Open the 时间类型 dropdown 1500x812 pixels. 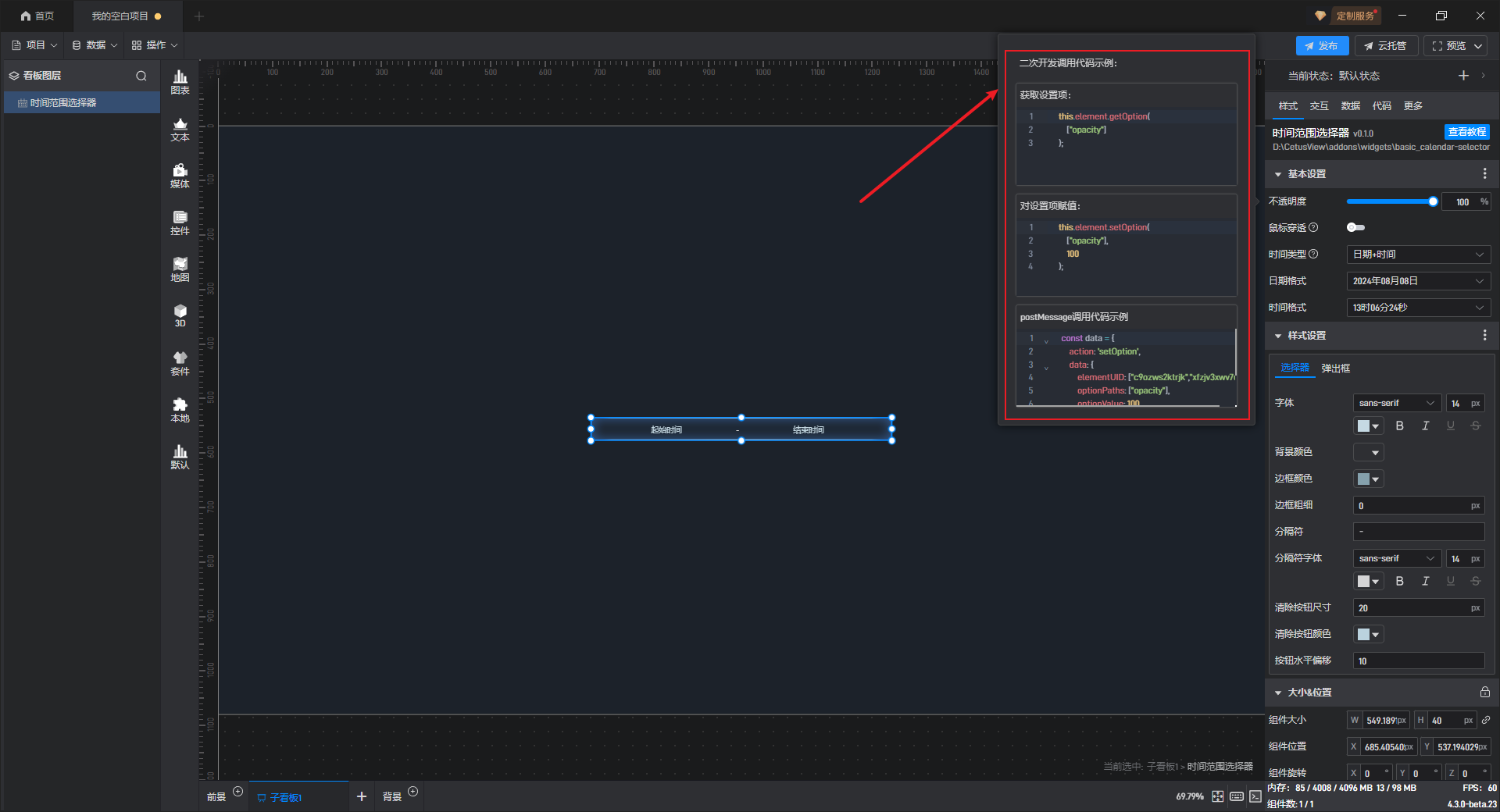click(x=1418, y=255)
